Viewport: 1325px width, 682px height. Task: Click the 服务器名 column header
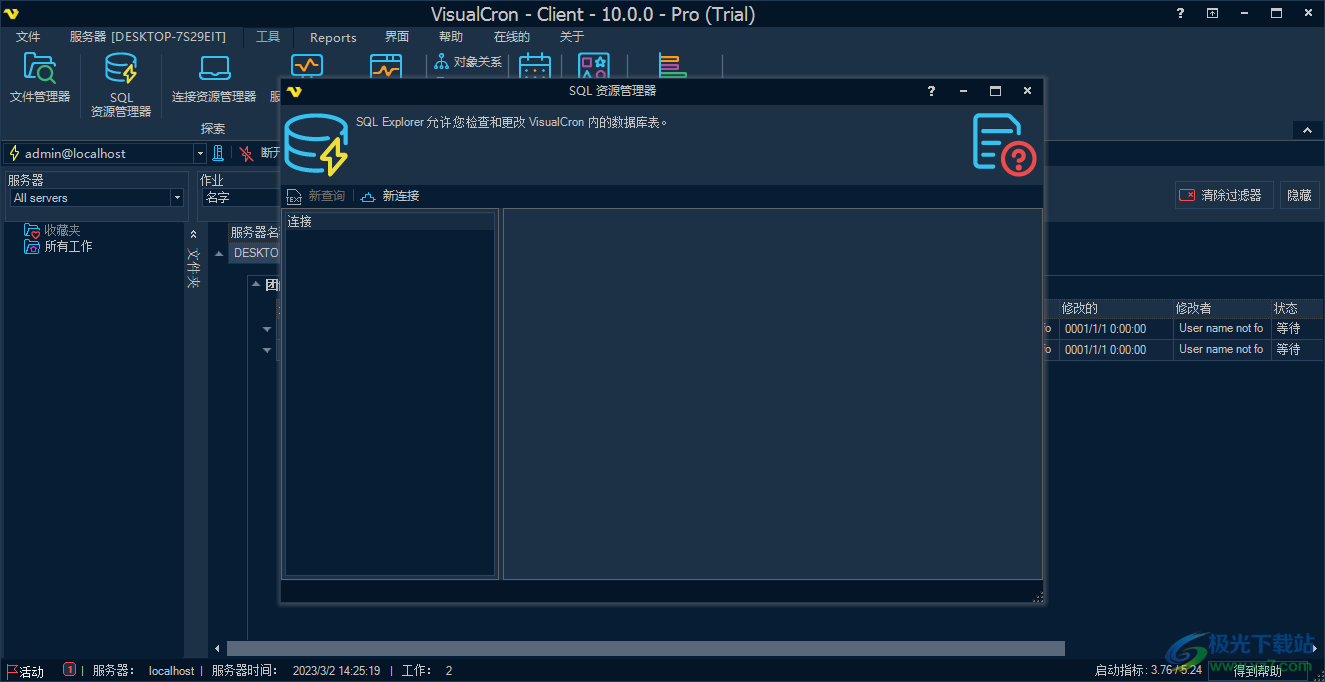[x=254, y=232]
